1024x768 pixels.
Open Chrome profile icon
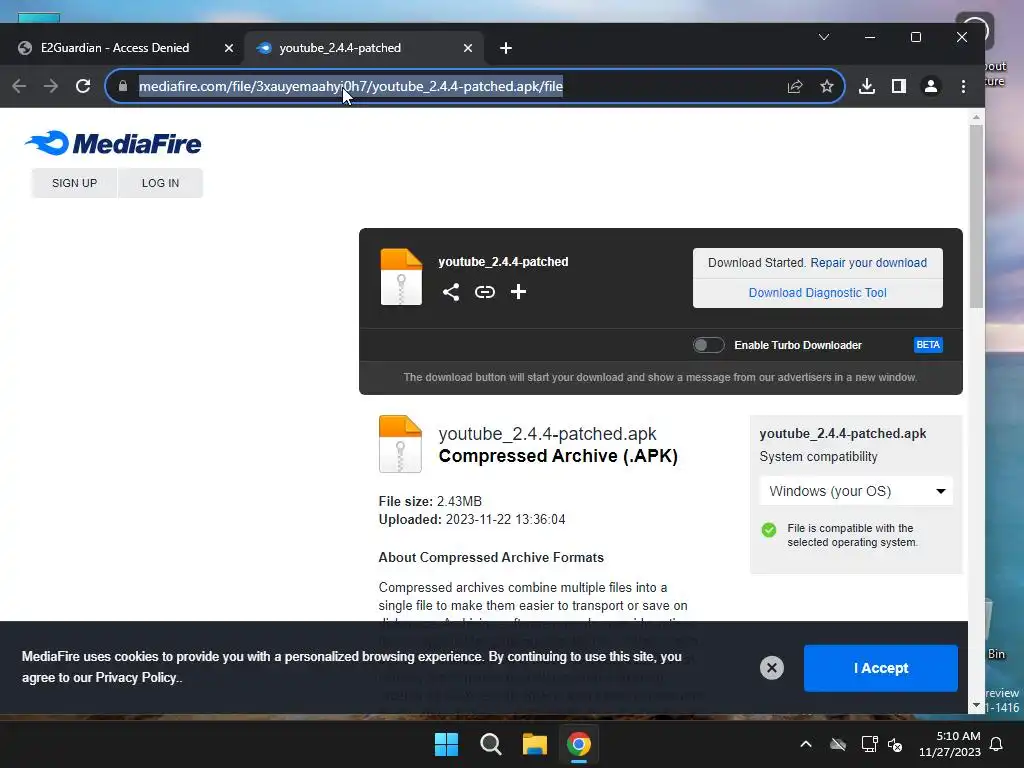point(931,86)
